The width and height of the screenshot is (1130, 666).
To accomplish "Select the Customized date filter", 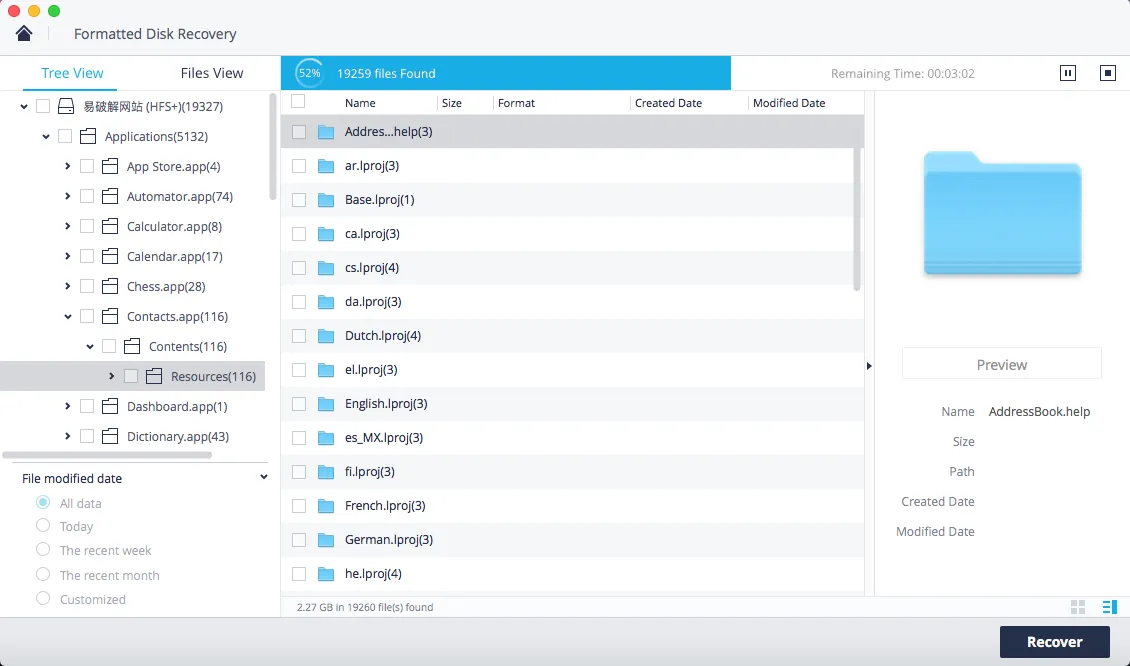I will [43, 598].
